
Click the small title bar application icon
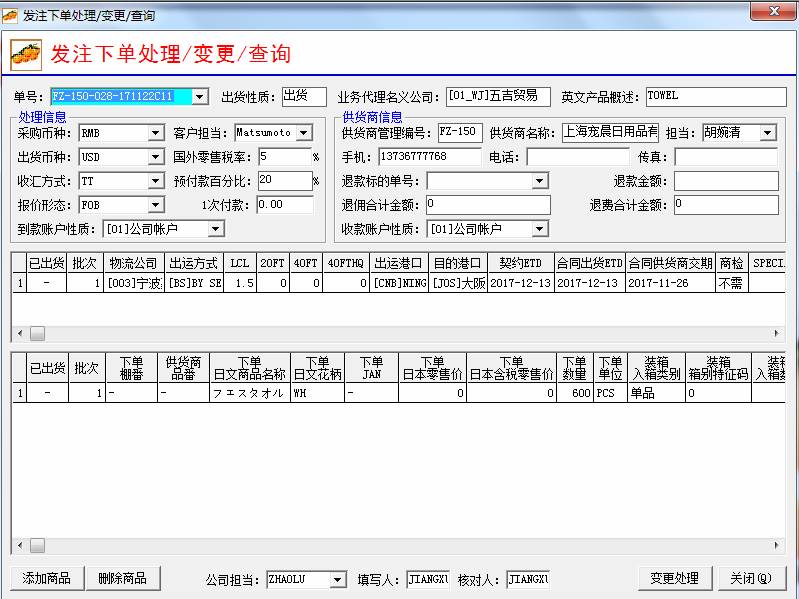(10, 16)
